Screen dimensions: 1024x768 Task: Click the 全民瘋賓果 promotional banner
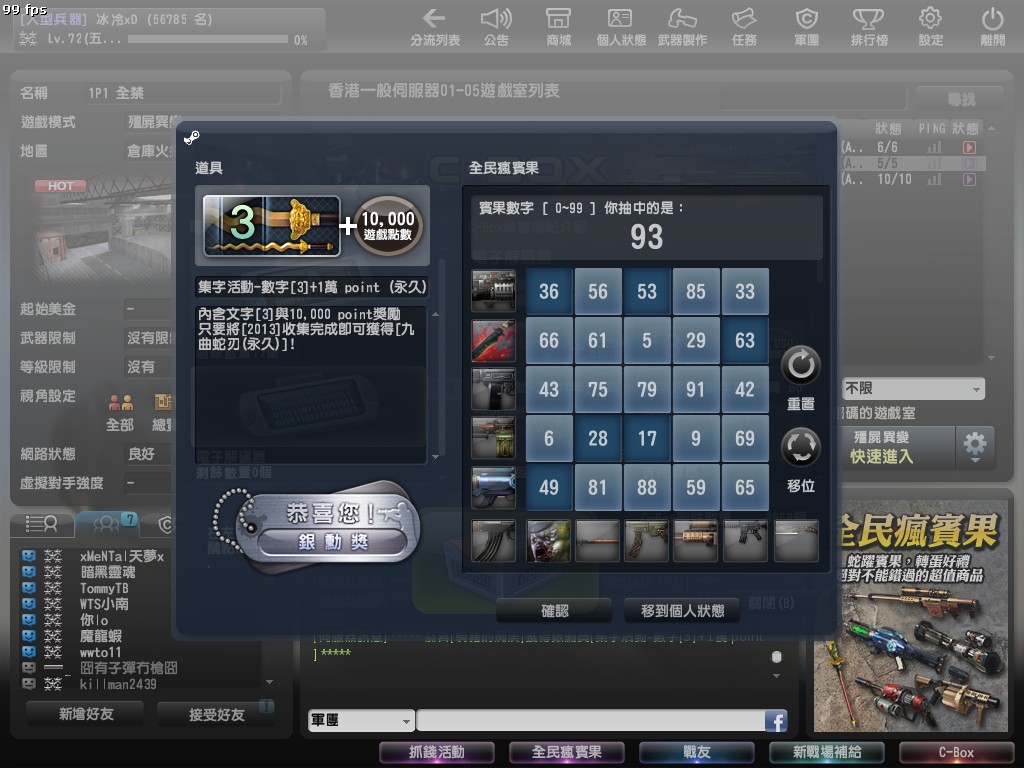click(x=910, y=616)
